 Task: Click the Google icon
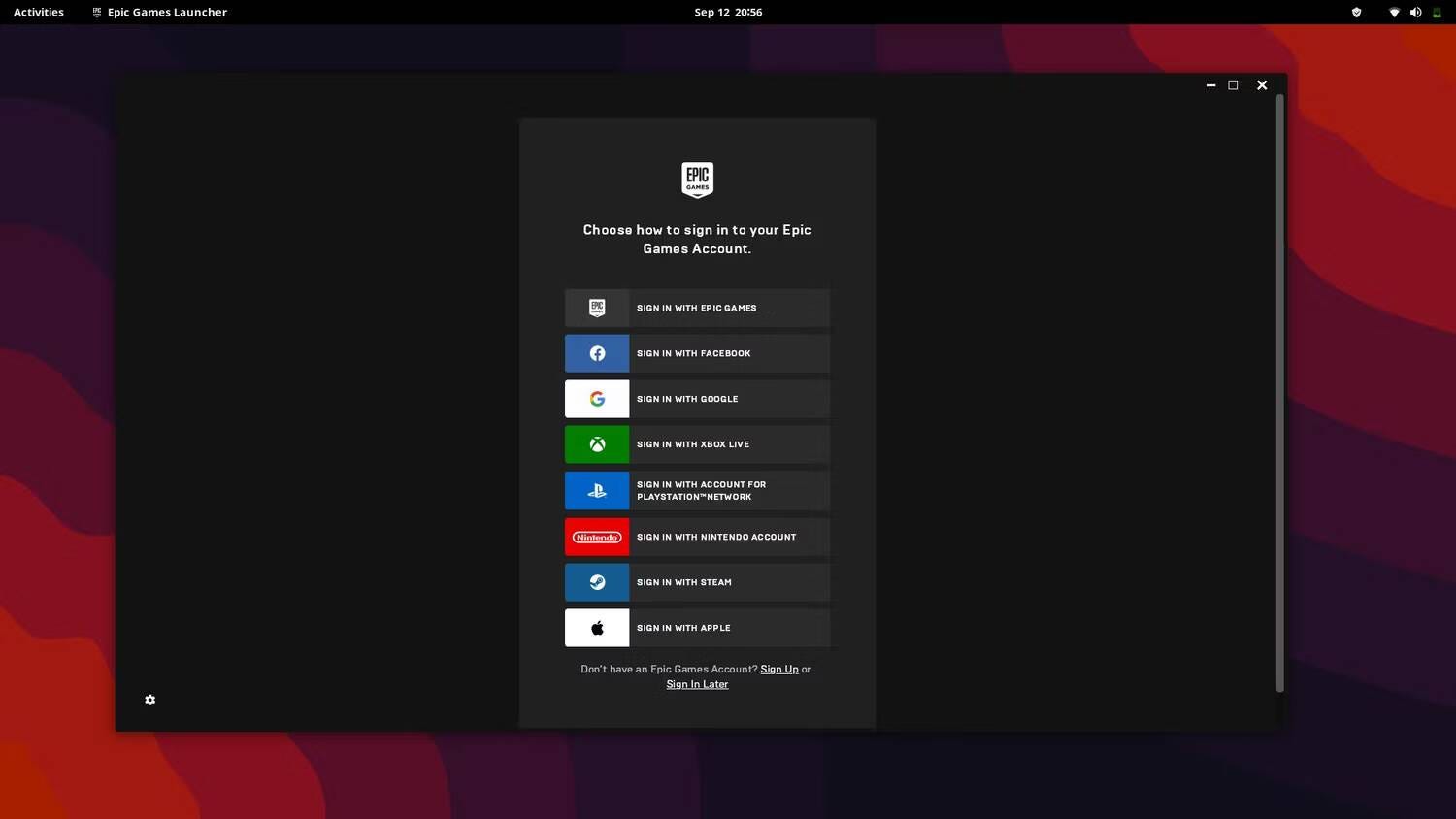click(x=596, y=398)
